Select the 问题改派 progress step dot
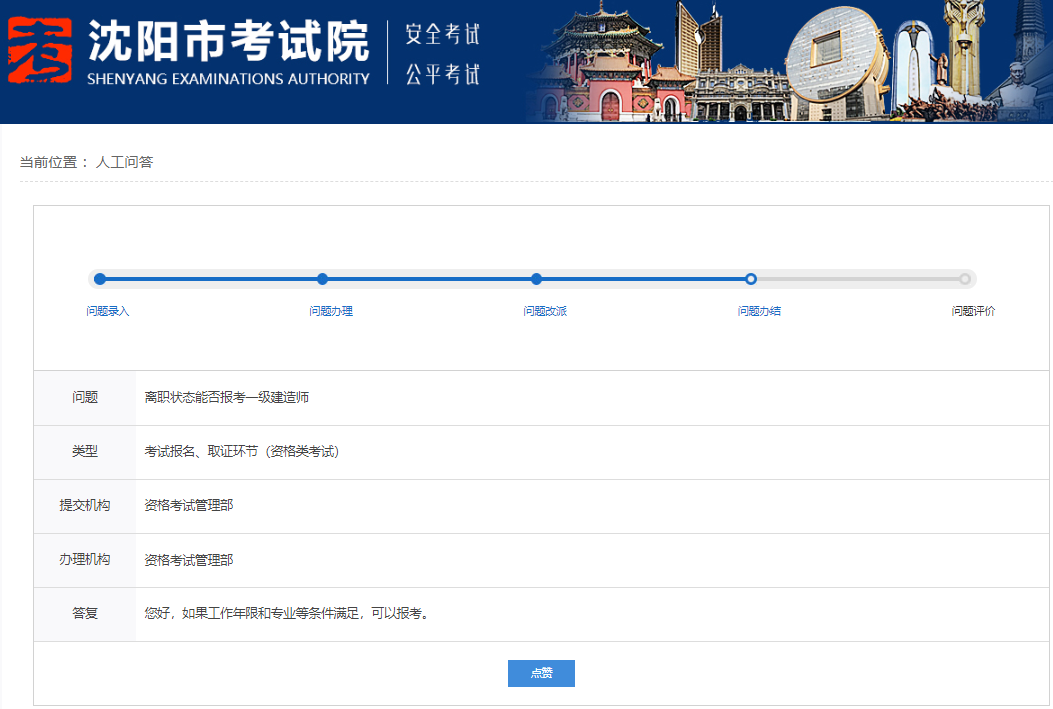Viewport: 1053px width, 709px height. pyautogui.click(x=536, y=280)
